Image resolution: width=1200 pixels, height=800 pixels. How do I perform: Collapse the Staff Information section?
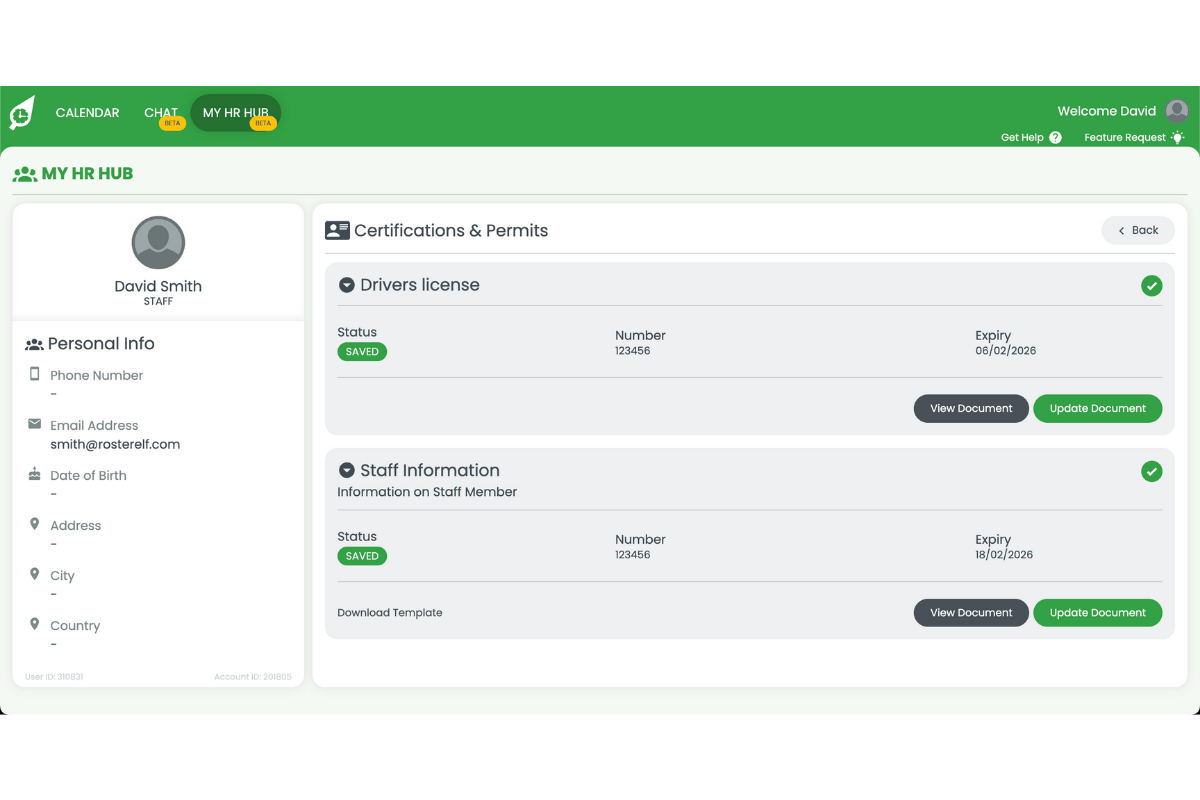click(x=347, y=470)
